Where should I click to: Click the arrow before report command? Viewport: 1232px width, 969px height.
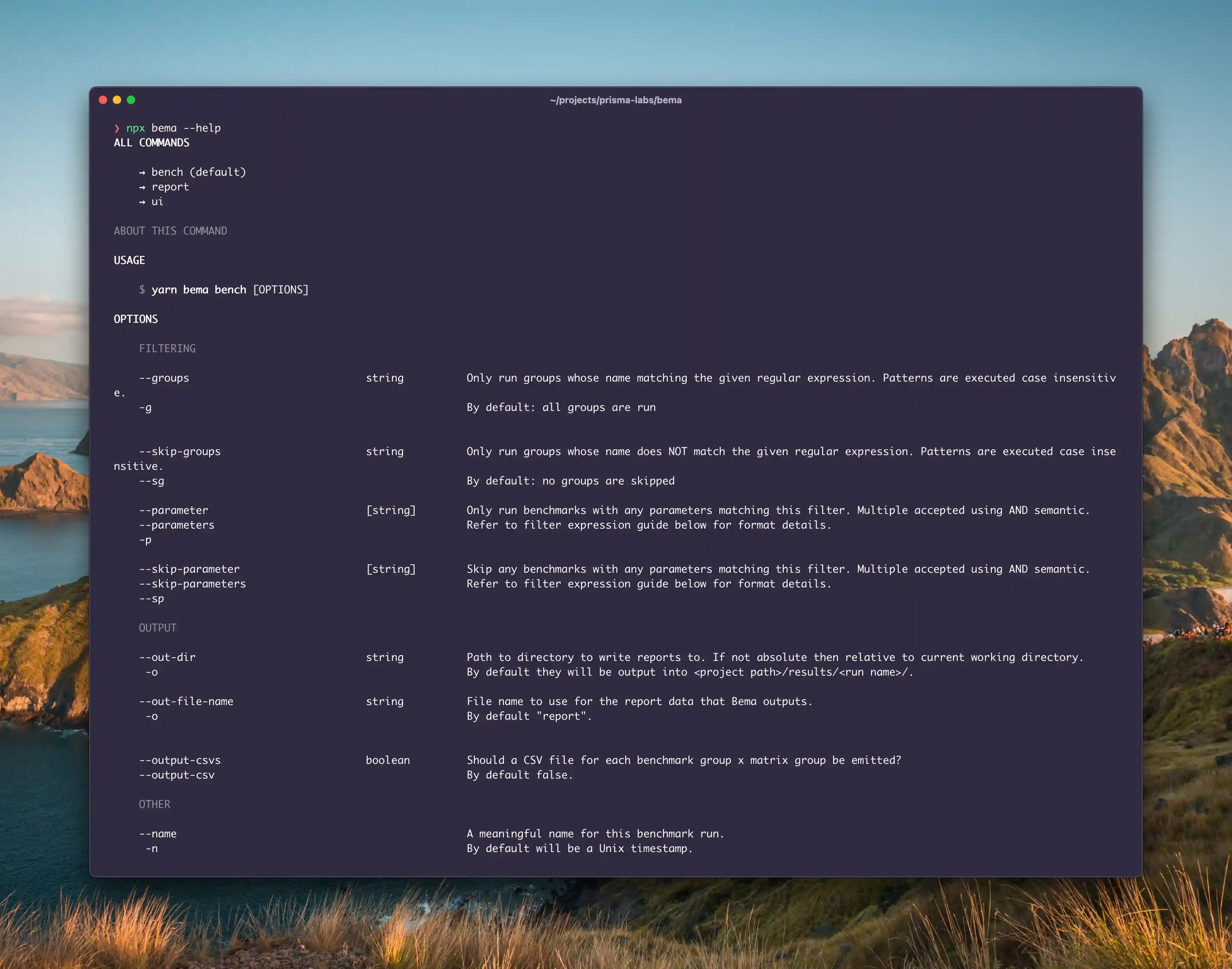click(x=142, y=187)
